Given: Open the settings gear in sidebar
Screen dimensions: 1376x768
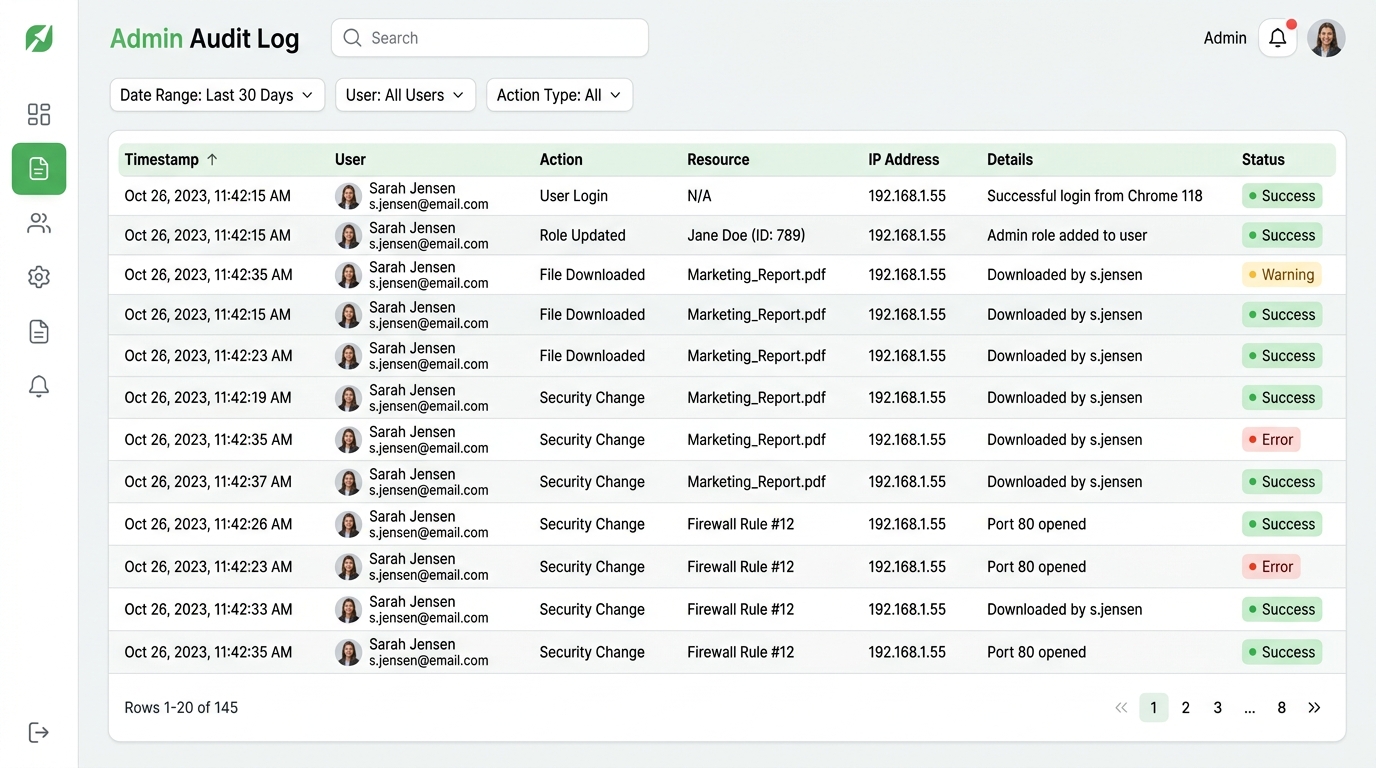Looking at the screenshot, I should (x=39, y=277).
